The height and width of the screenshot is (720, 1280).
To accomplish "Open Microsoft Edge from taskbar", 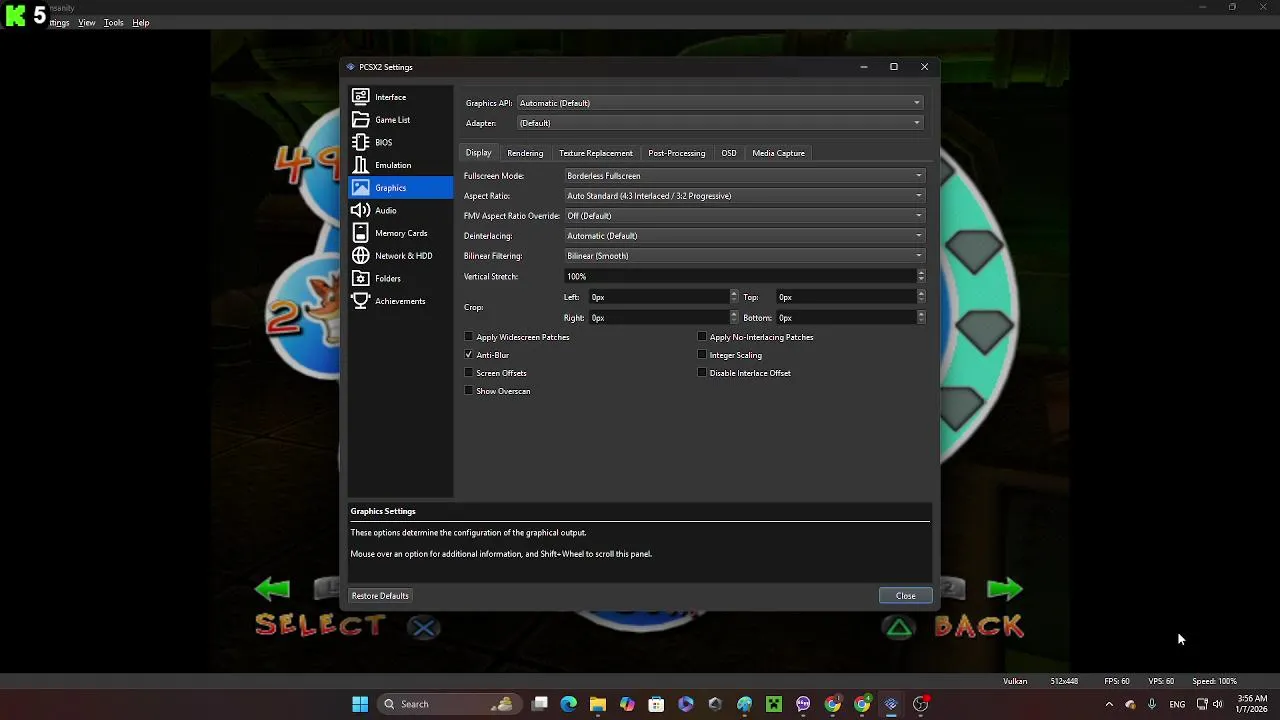I will coord(569,704).
